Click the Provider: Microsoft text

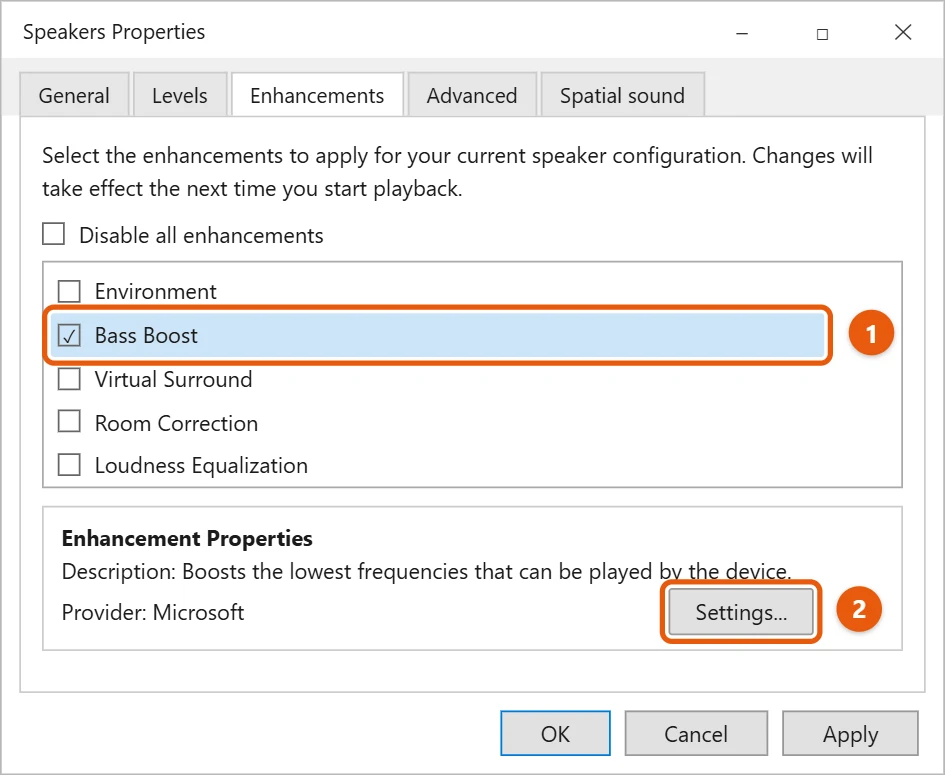click(153, 612)
